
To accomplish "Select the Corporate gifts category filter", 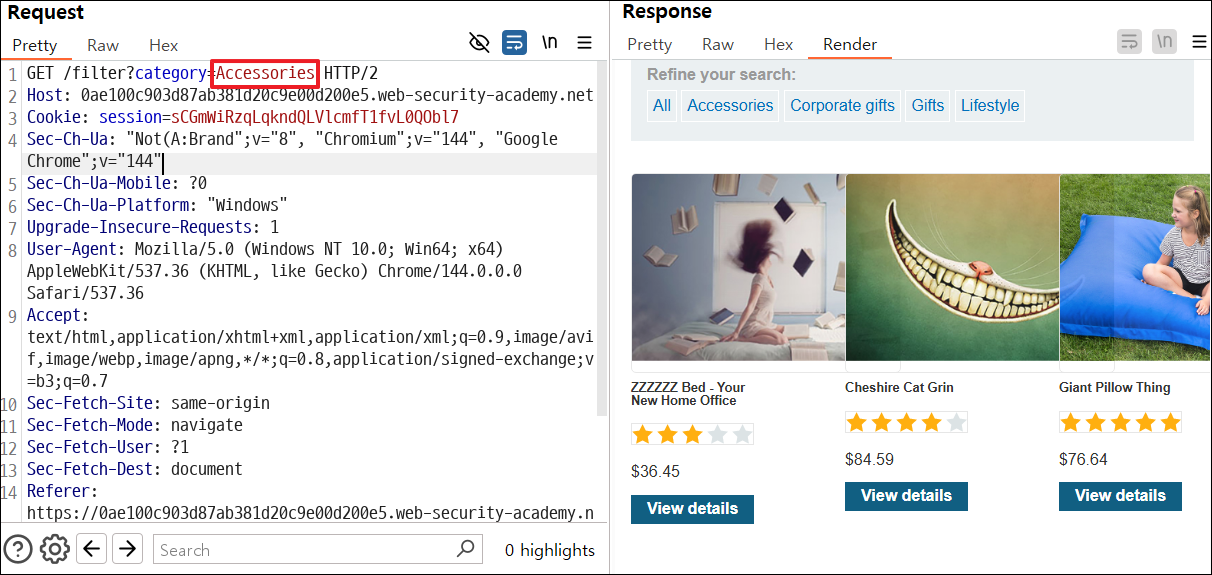I will (843, 105).
